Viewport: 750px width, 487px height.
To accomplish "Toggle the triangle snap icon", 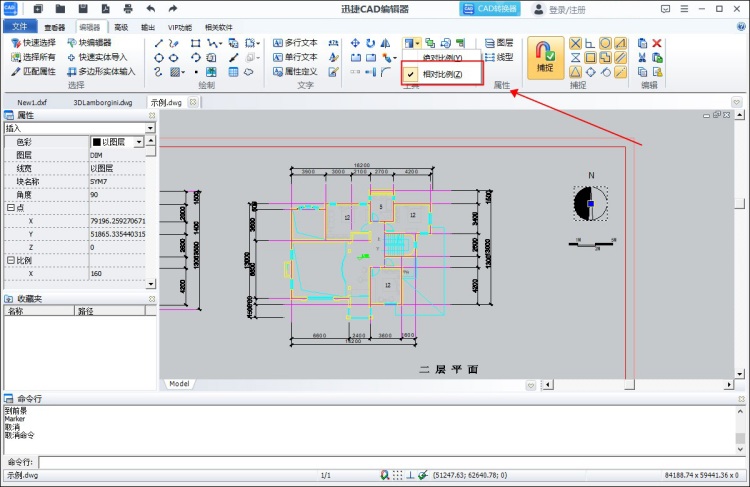I will (575, 72).
